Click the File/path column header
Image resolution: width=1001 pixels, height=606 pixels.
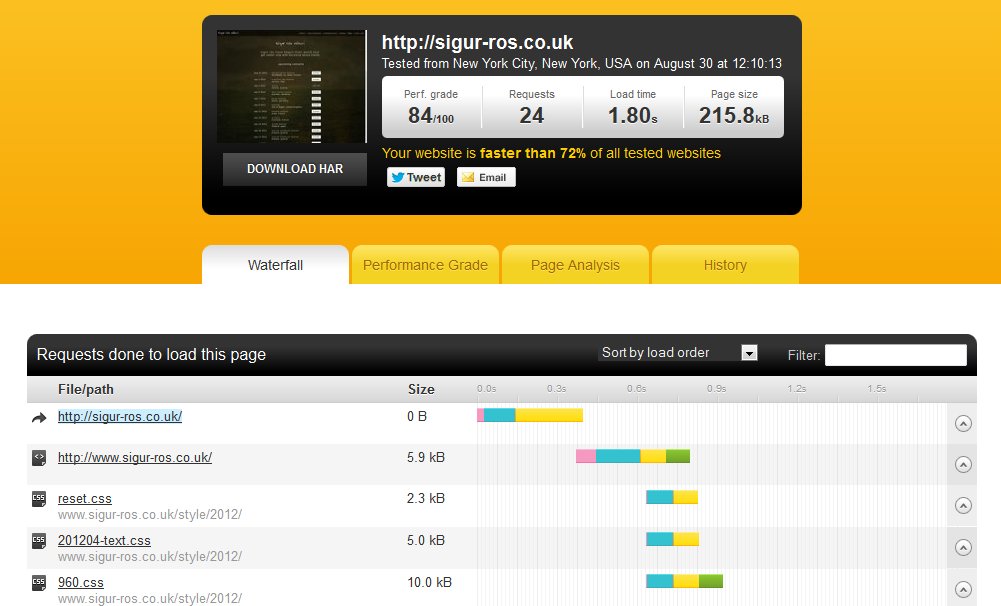click(86, 390)
